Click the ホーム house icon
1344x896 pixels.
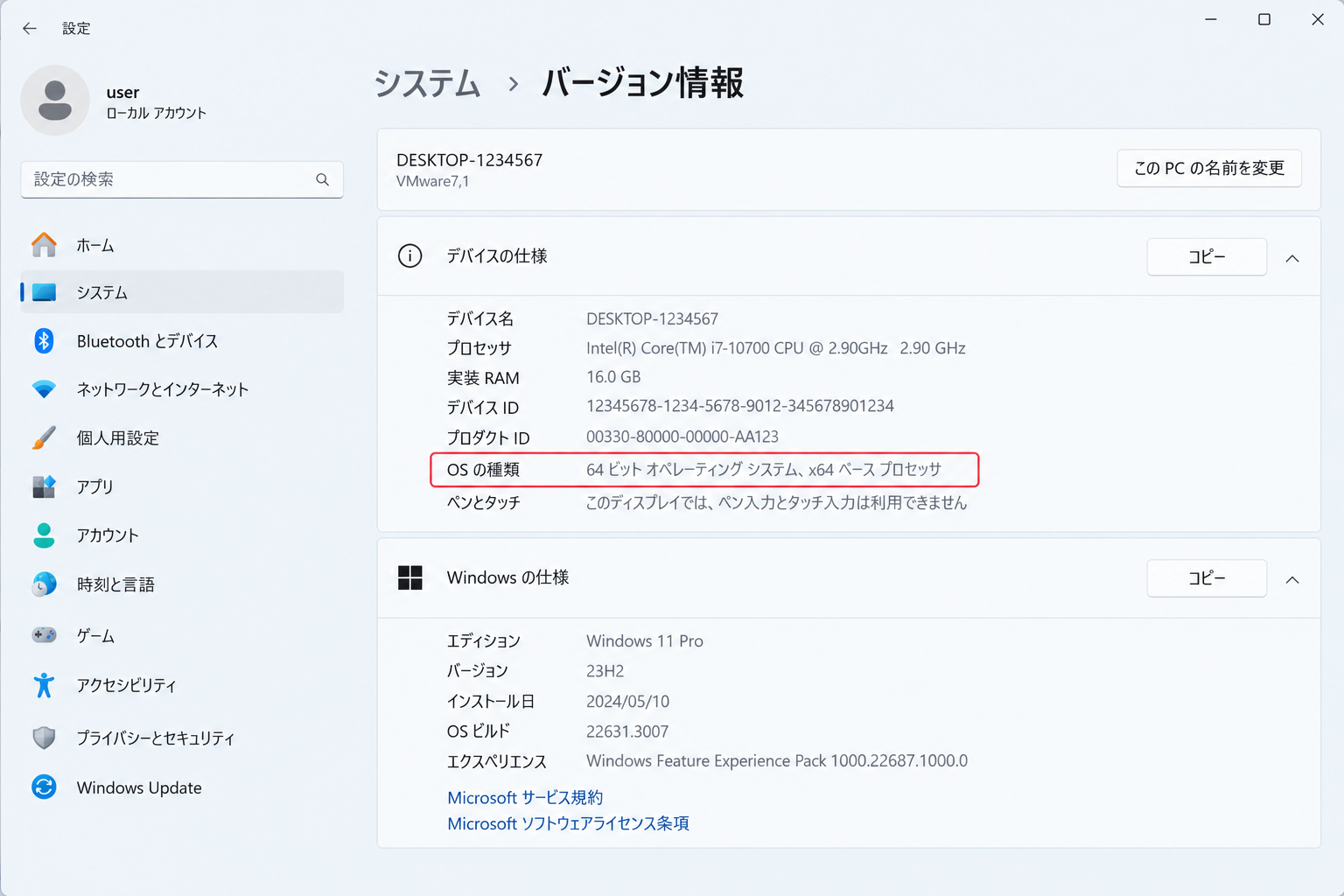[x=44, y=245]
